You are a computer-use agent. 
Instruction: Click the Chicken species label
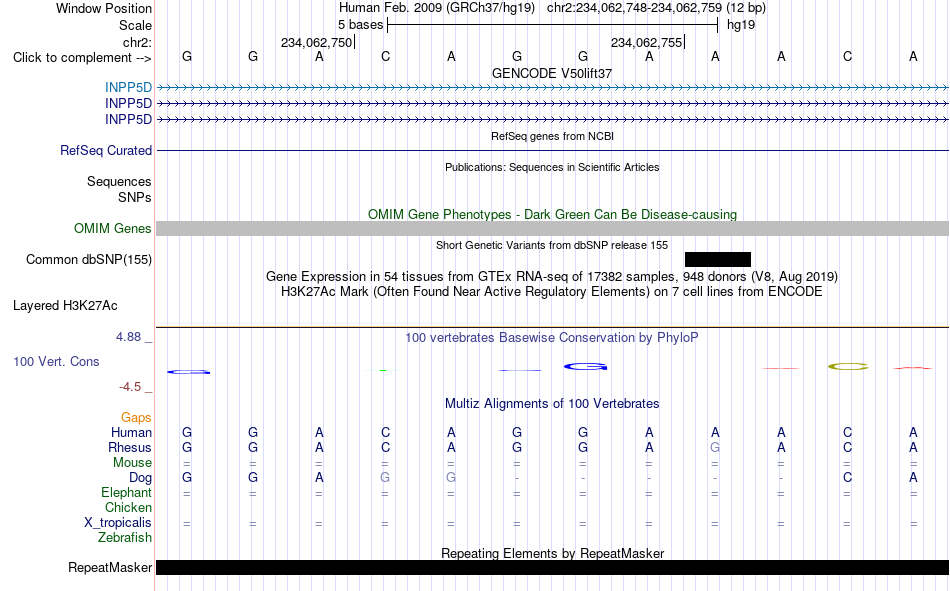point(128,507)
